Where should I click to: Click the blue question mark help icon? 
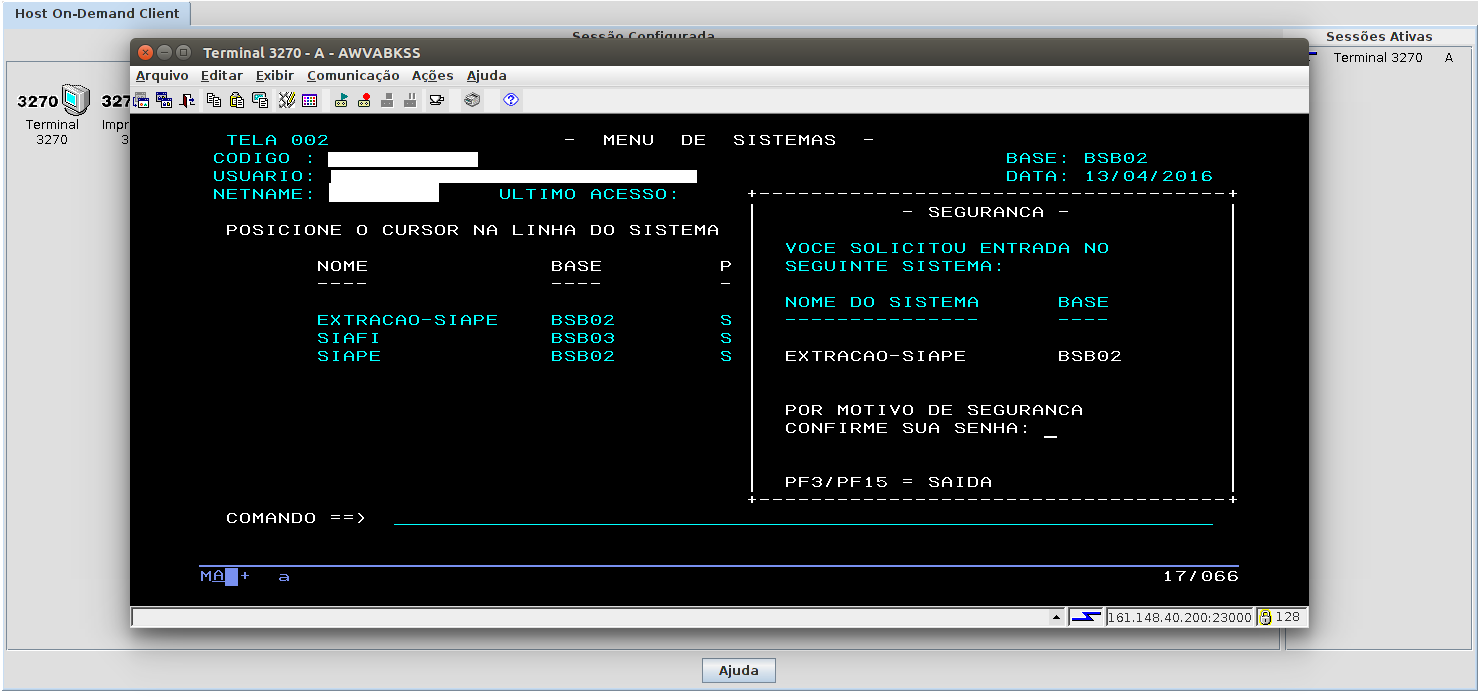[511, 100]
